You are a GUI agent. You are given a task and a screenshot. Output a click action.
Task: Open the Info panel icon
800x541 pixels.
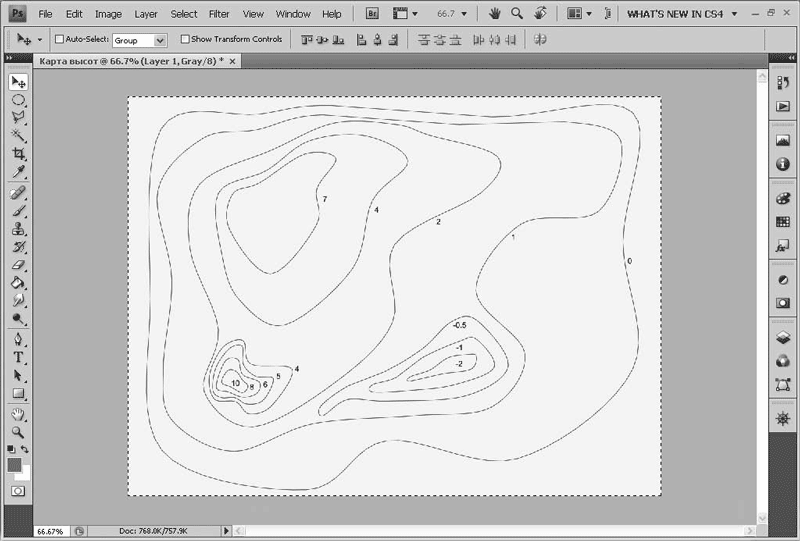pyautogui.click(x=782, y=164)
